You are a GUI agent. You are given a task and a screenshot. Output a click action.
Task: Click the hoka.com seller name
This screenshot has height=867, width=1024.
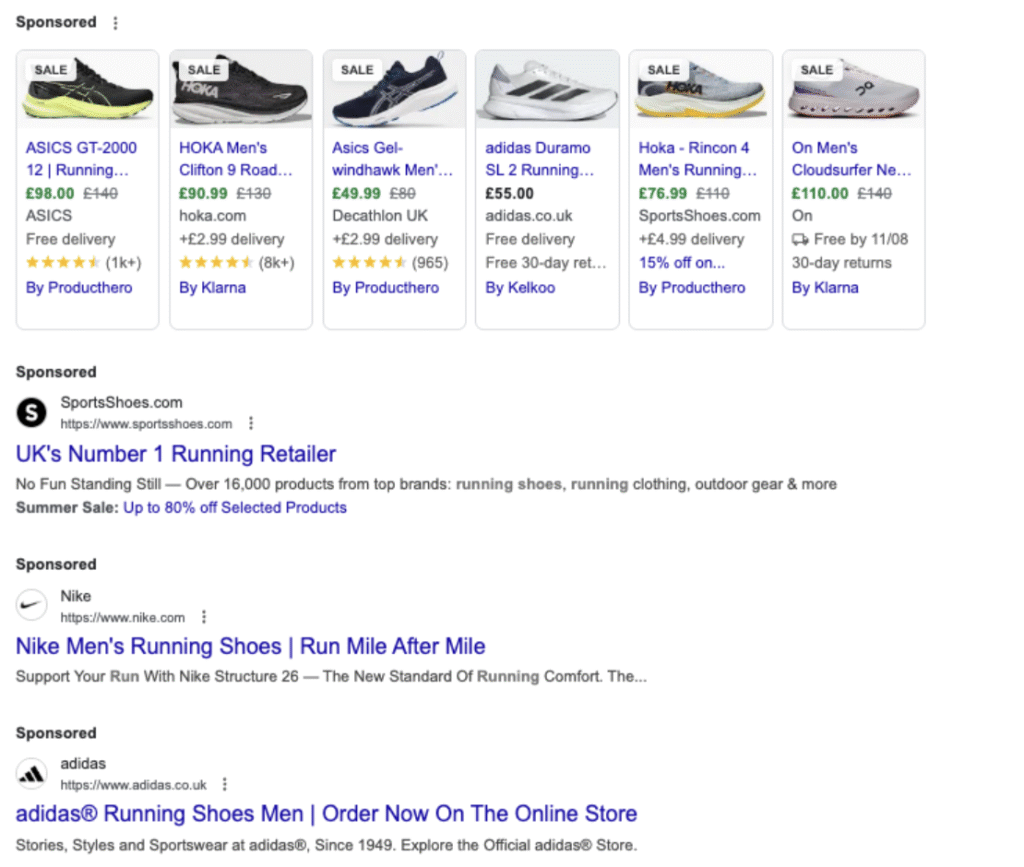[213, 216]
